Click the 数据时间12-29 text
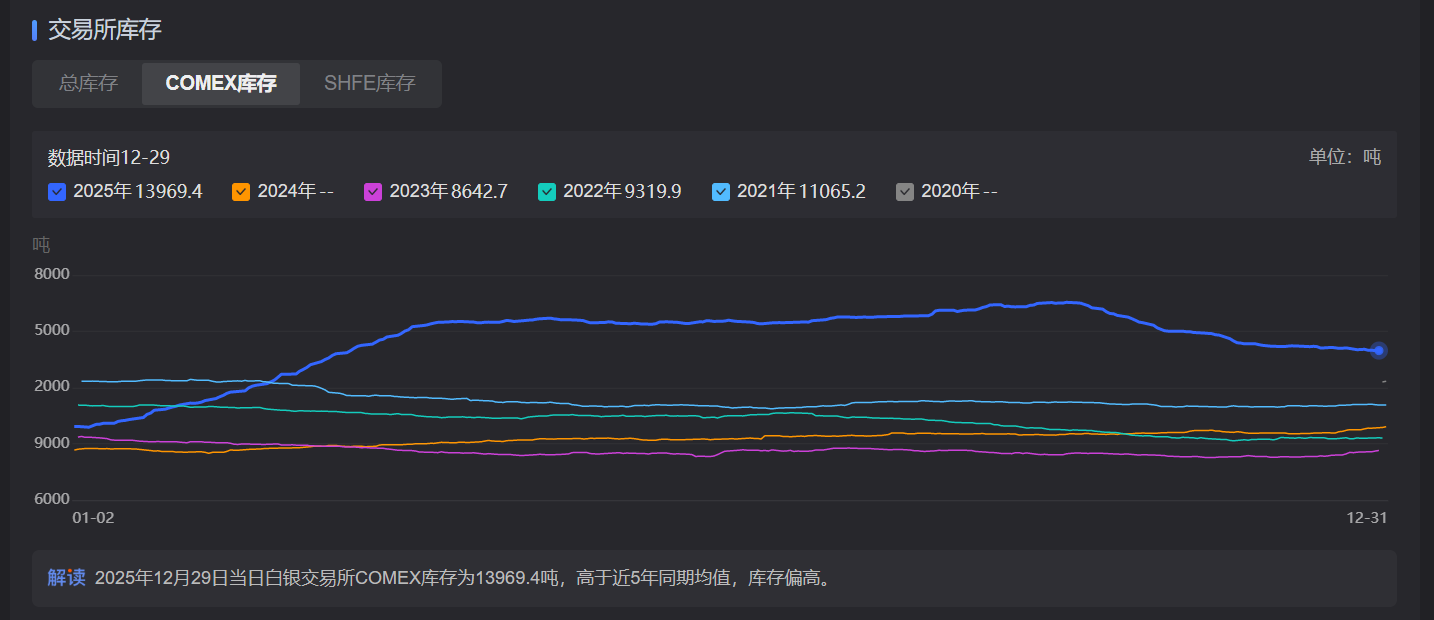 click(x=109, y=158)
